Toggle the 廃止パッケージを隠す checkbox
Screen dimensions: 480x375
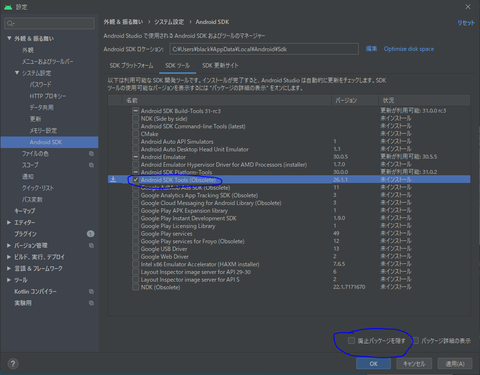pos(351,341)
